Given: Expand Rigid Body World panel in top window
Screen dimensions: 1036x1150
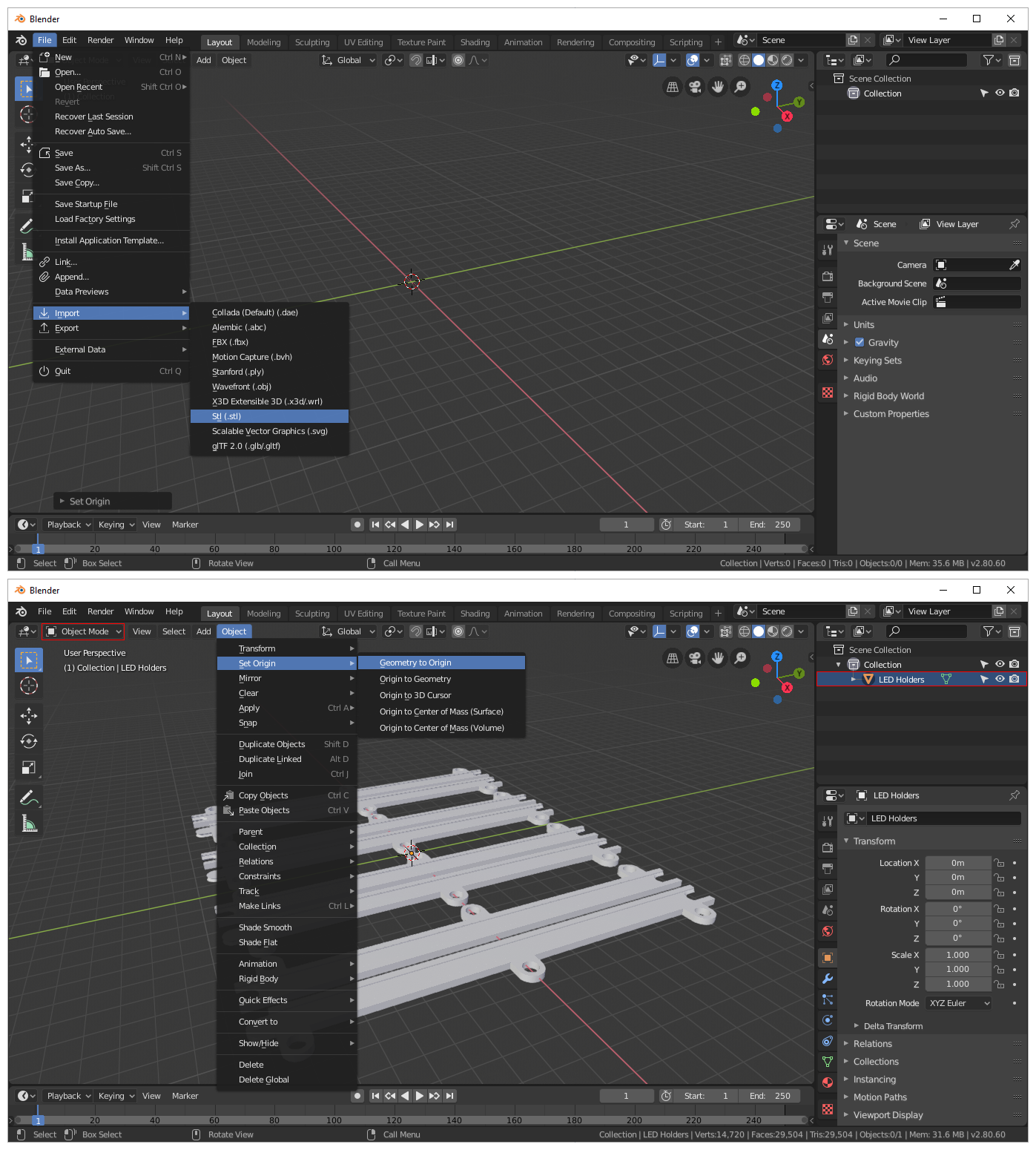Looking at the screenshot, I should click(888, 396).
